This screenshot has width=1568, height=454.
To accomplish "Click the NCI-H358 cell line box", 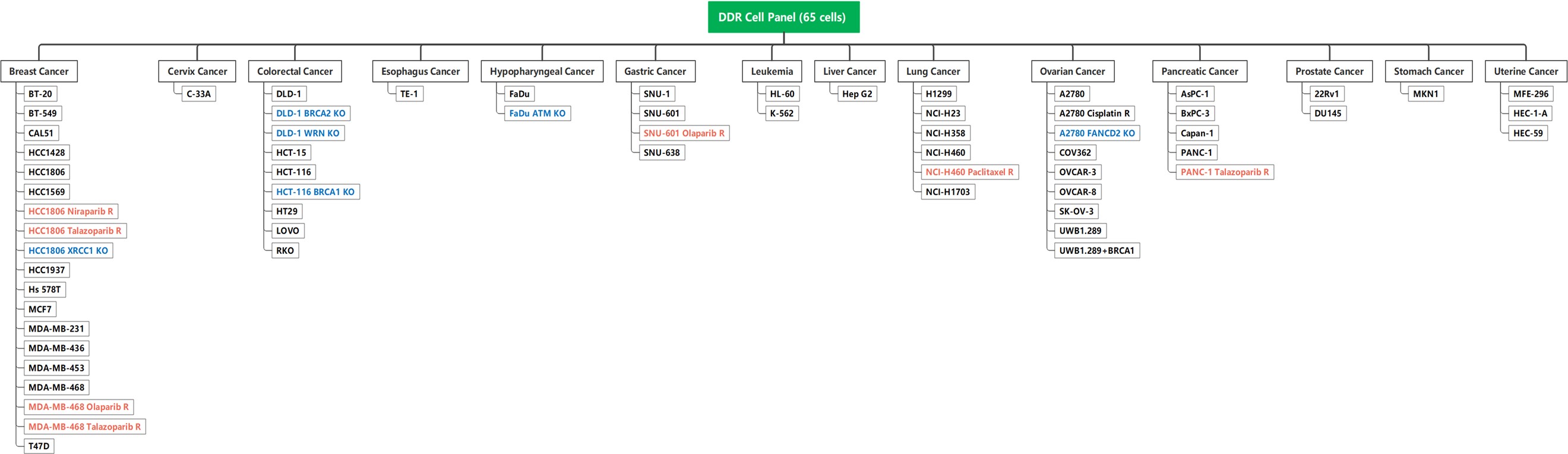I will 946,133.
